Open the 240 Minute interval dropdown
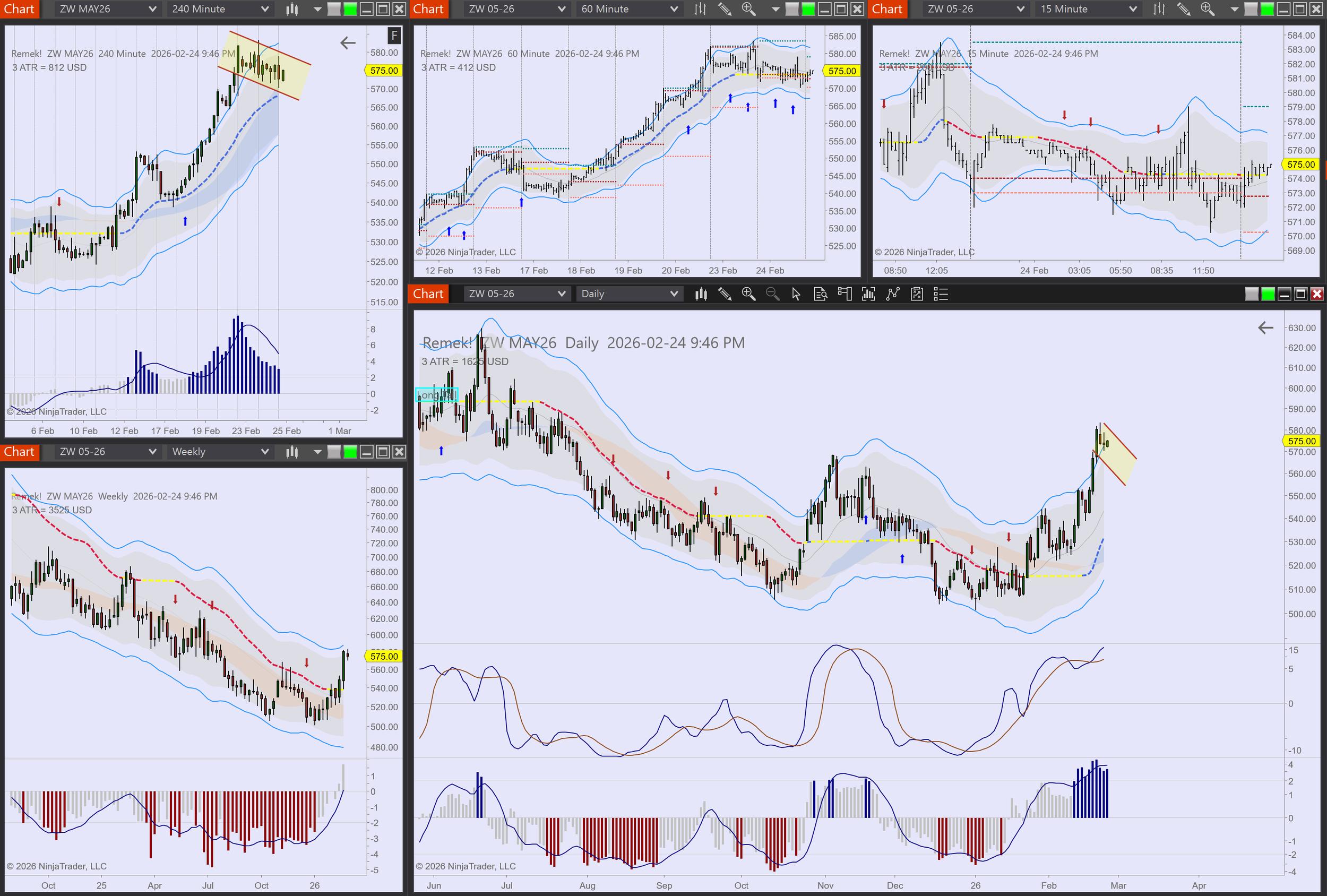The width and height of the screenshot is (1327, 896). pyautogui.click(x=220, y=9)
